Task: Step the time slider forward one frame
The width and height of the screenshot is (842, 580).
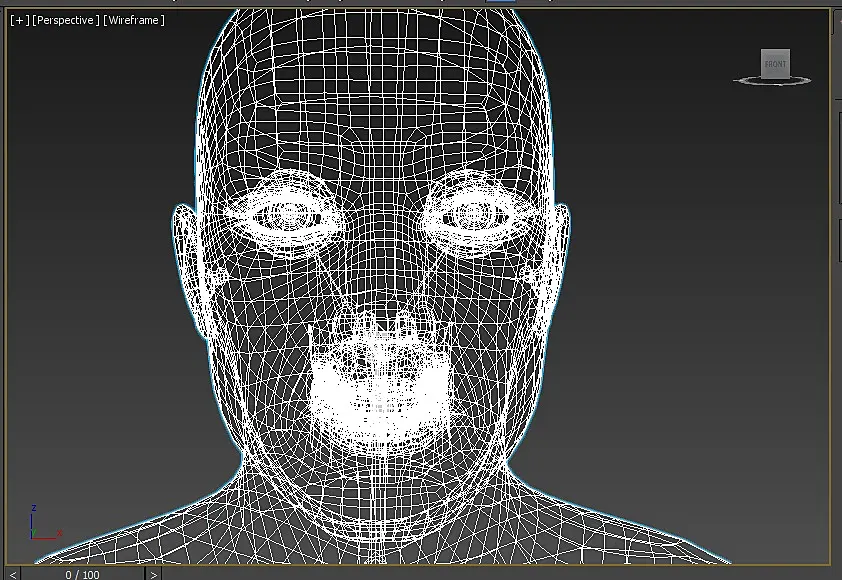Action: (x=154, y=574)
